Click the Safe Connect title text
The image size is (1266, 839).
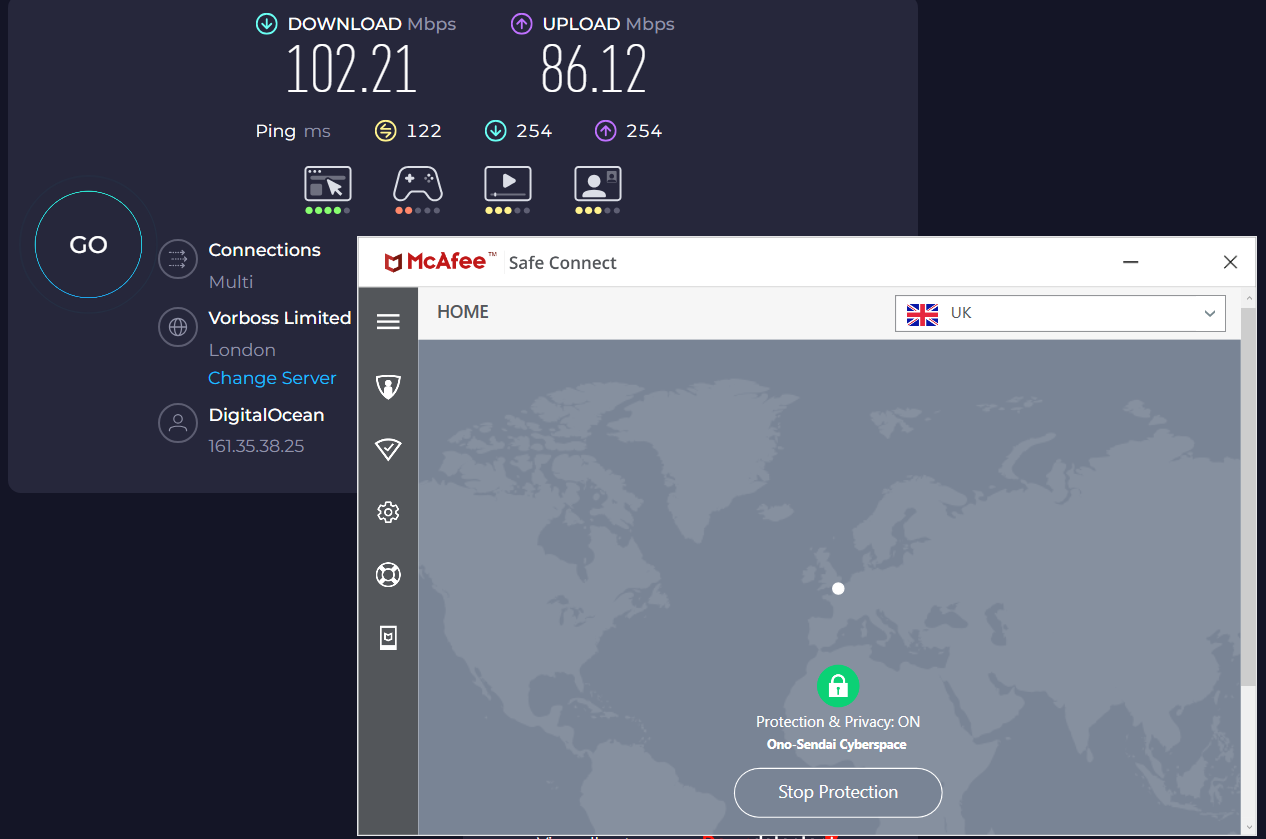click(563, 263)
